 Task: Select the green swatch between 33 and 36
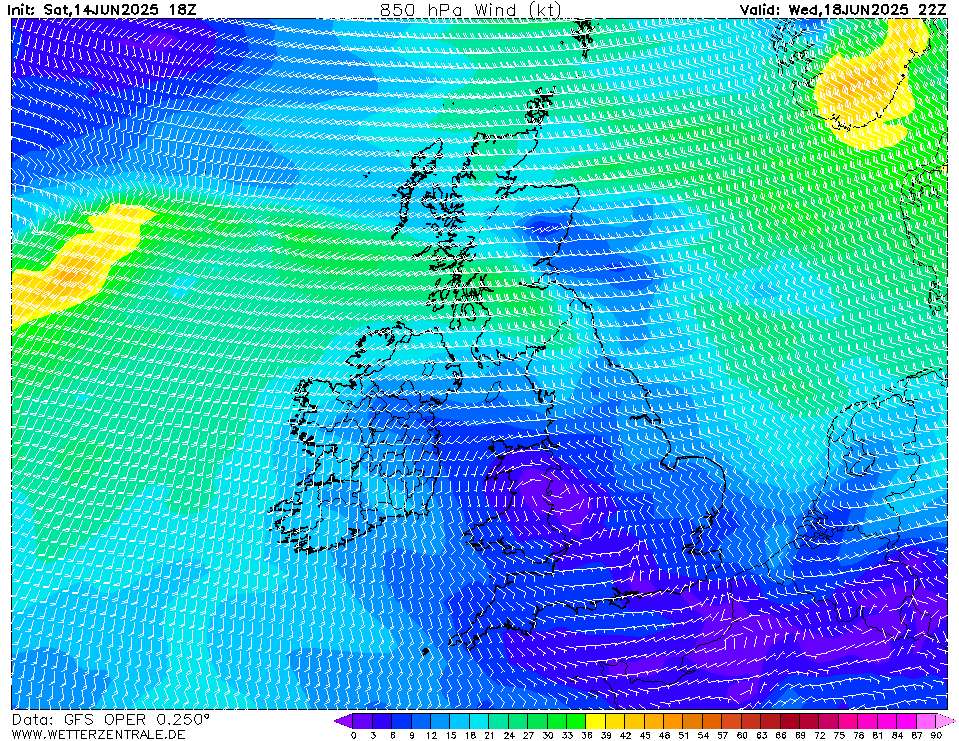point(577,721)
